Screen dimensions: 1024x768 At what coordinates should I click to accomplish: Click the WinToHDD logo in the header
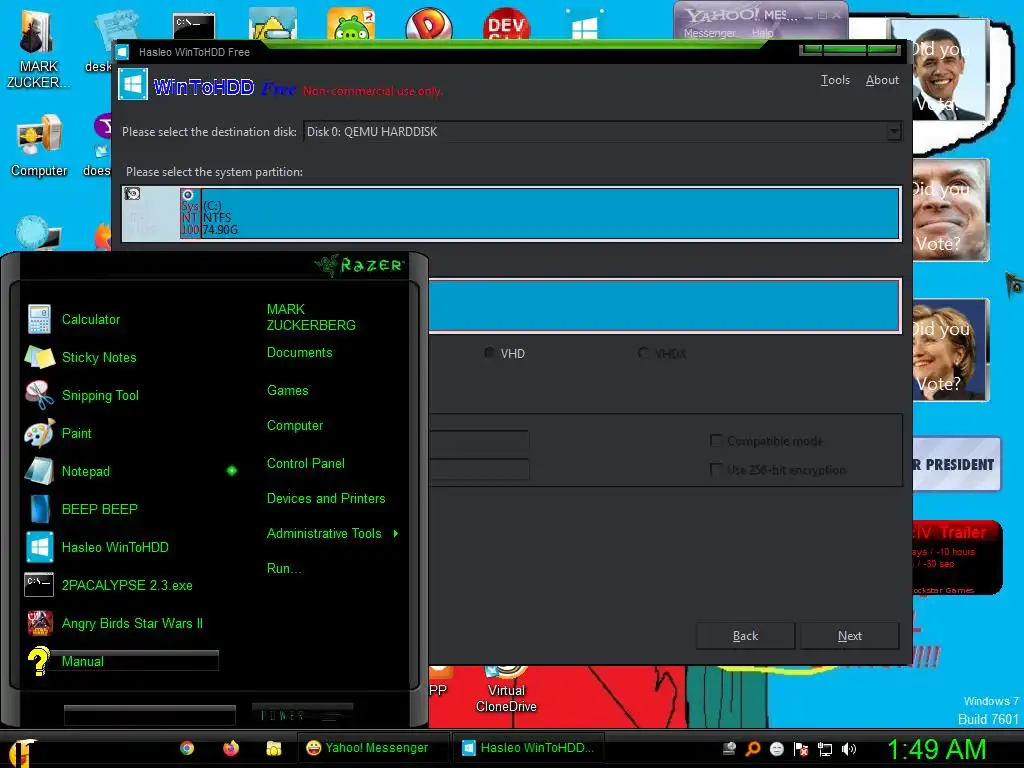tap(133, 86)
